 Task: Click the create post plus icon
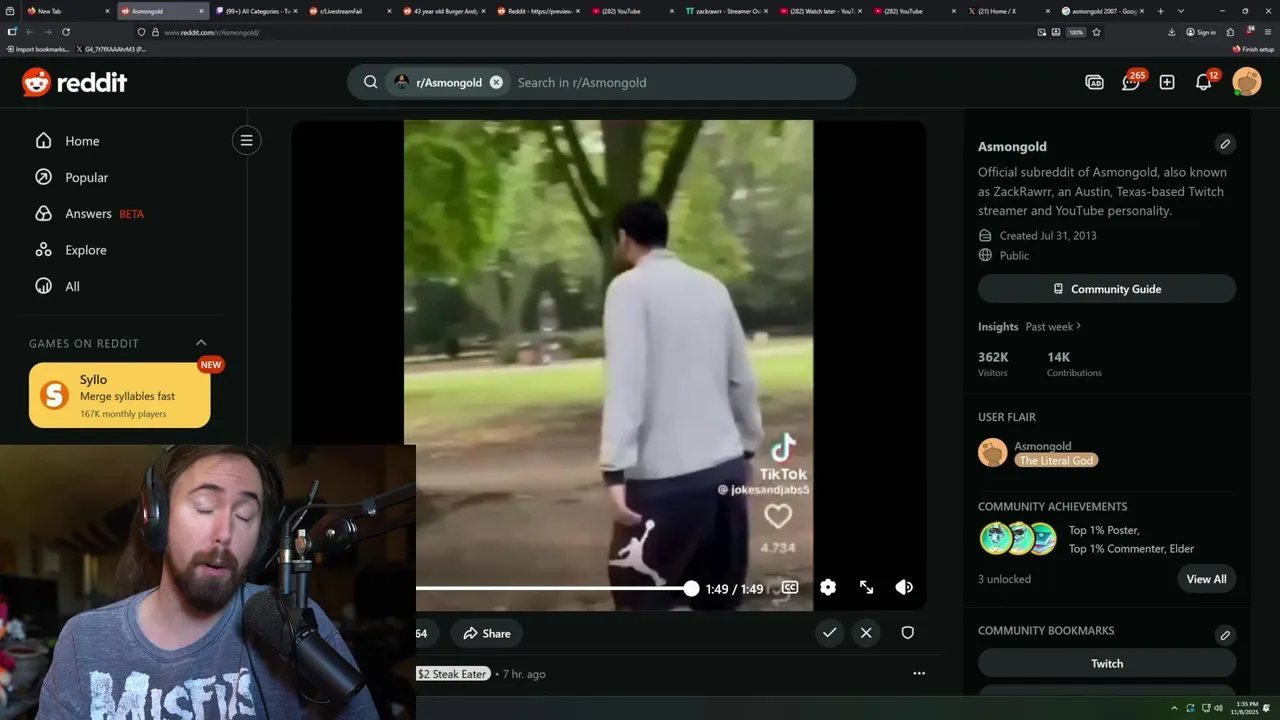(1167, 82)
